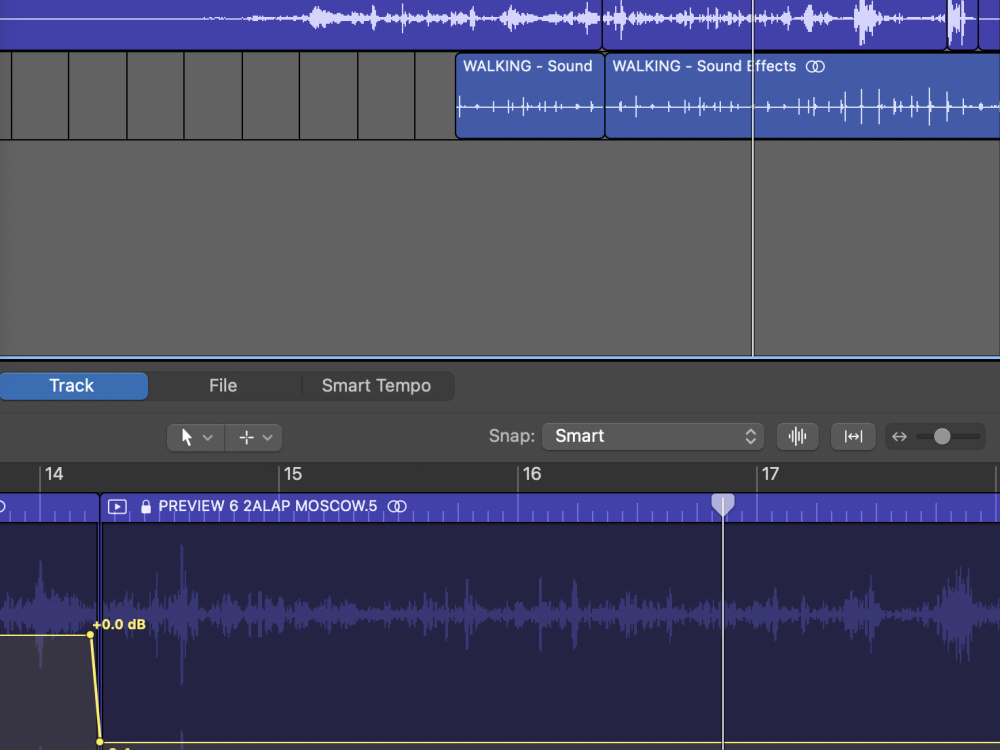Click bar 15 on the editor ruler
Image resolution: width=1000 pixels, height=750 pixels.
(x=293, y=474)
